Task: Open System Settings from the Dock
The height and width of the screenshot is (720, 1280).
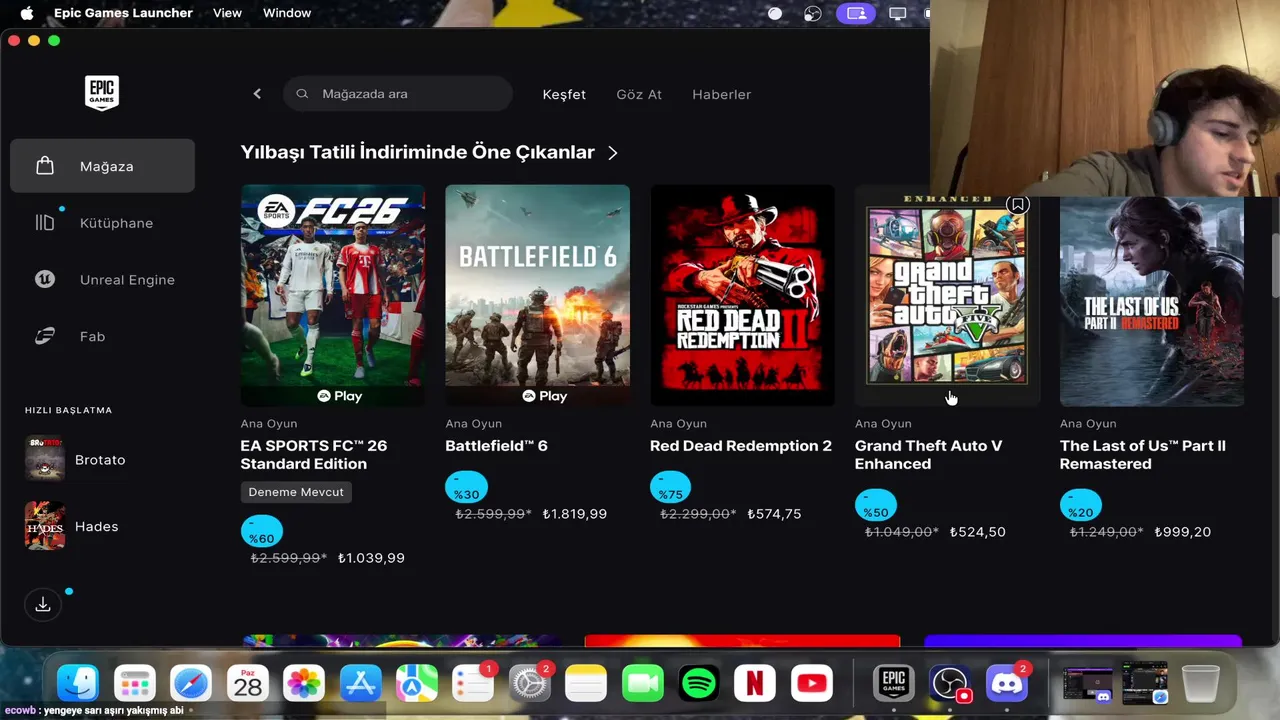Action: 530,684
